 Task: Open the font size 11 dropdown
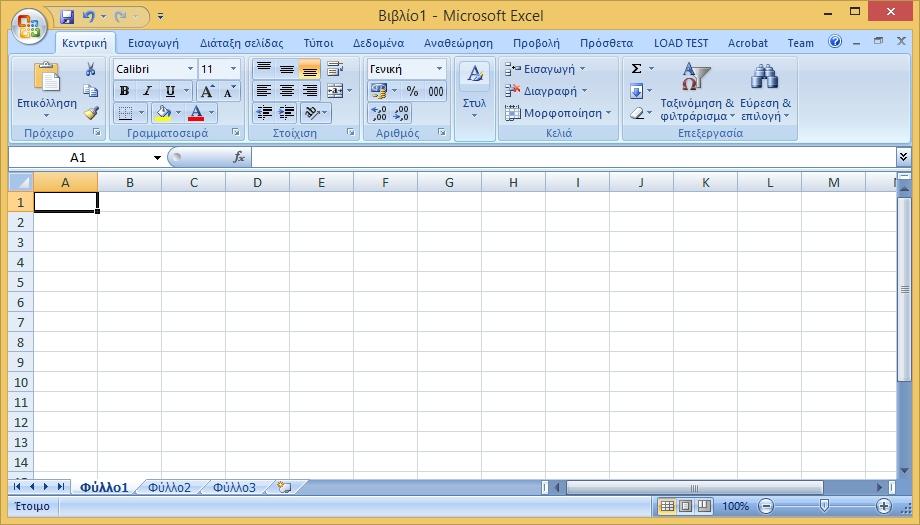[x=233, y=69]
